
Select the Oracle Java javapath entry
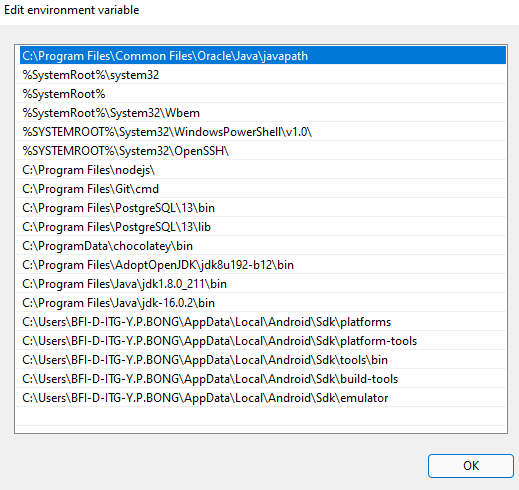coord(263,56)
